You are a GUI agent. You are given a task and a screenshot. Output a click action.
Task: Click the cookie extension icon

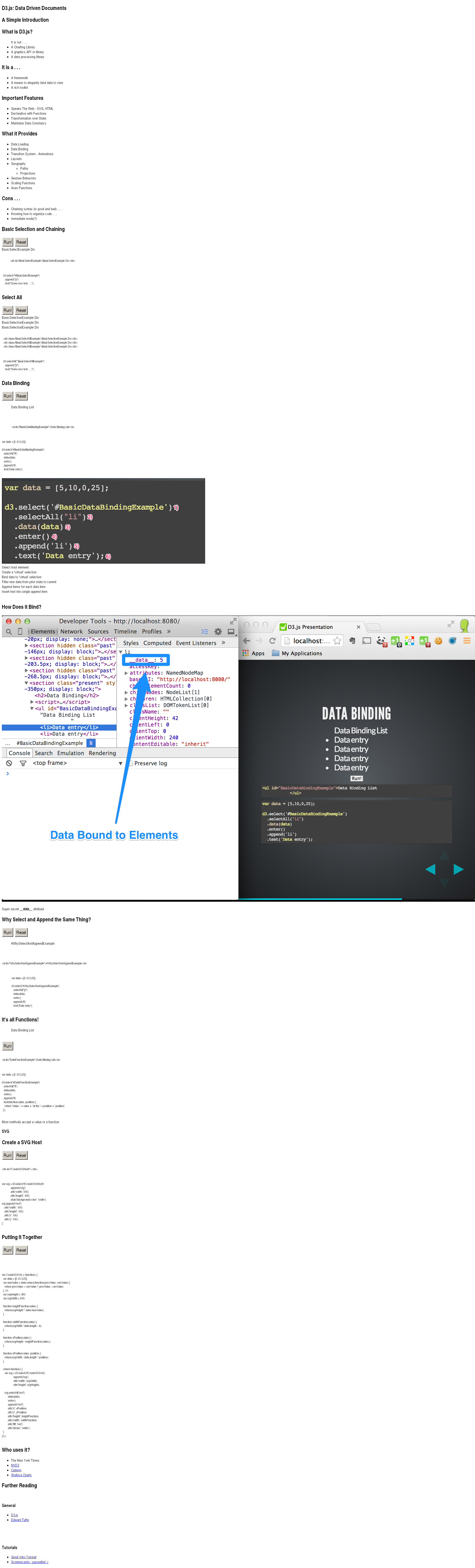438,640
